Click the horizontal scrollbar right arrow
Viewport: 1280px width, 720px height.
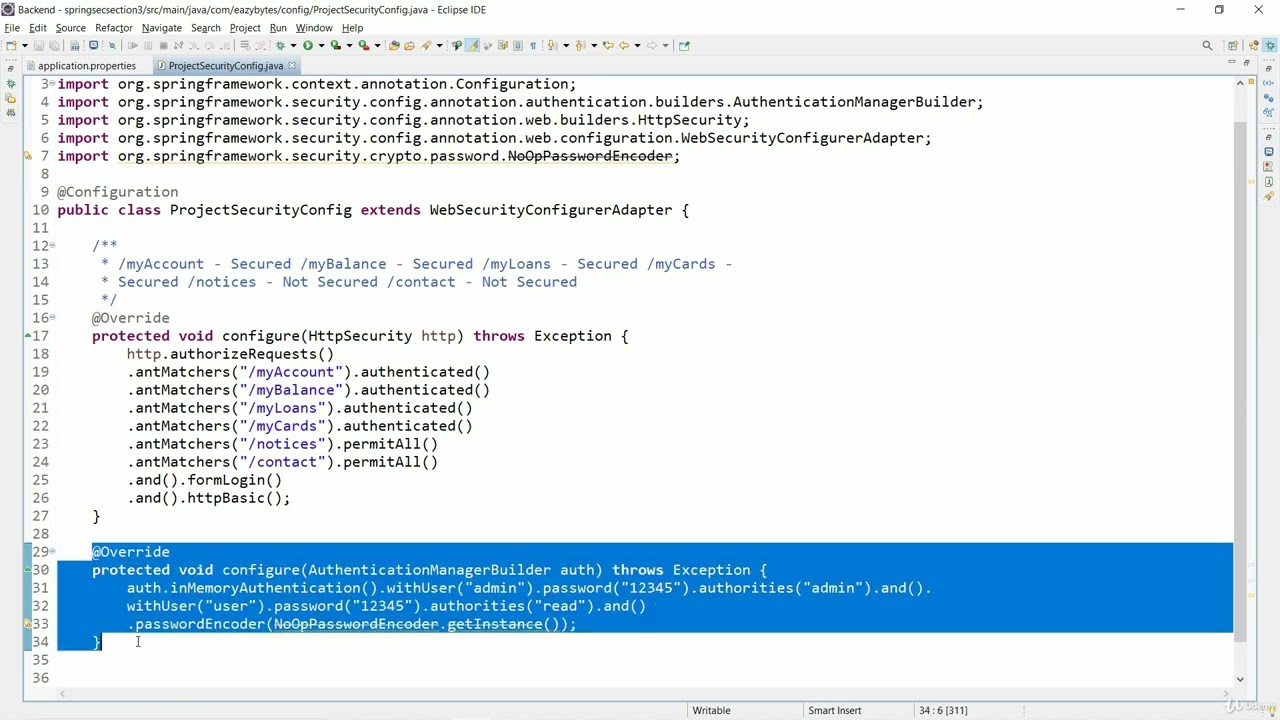(1227, 692)
